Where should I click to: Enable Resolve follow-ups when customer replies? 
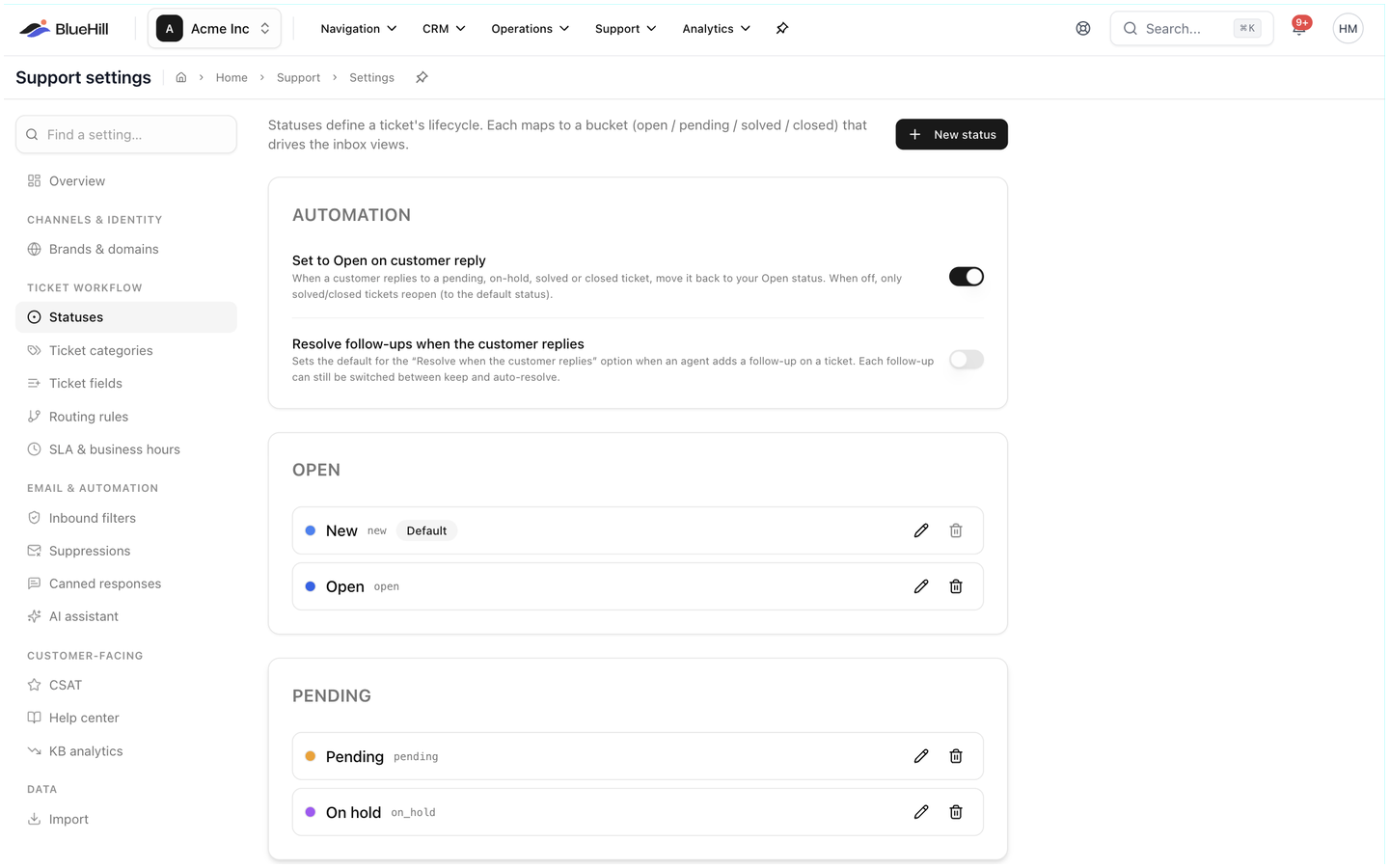tap(967, 360)
